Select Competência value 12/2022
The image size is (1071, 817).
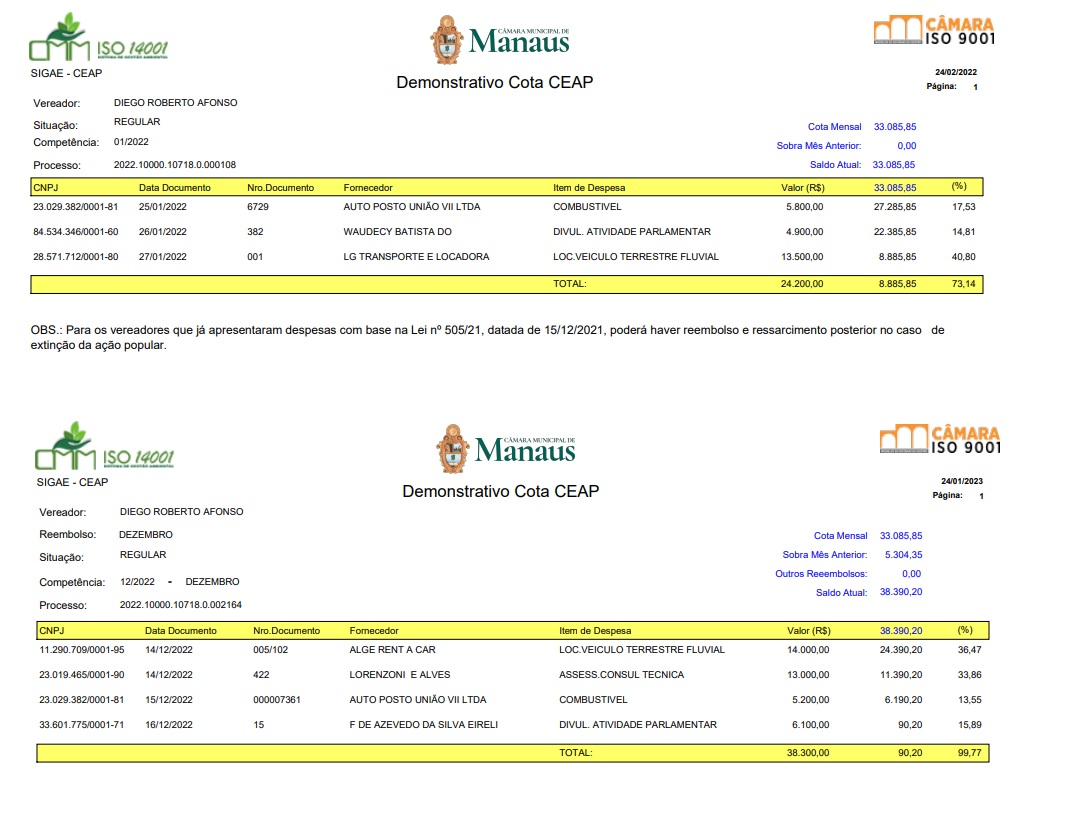point(137,581)
